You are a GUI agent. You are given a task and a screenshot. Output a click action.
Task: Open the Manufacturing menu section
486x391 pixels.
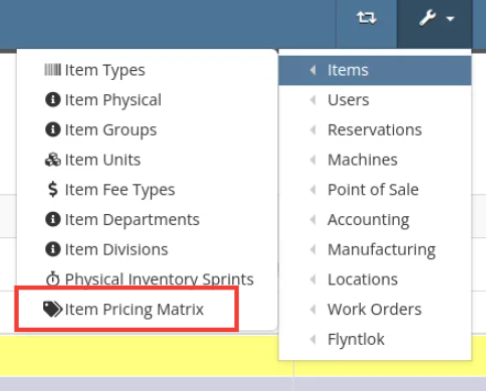375,249
